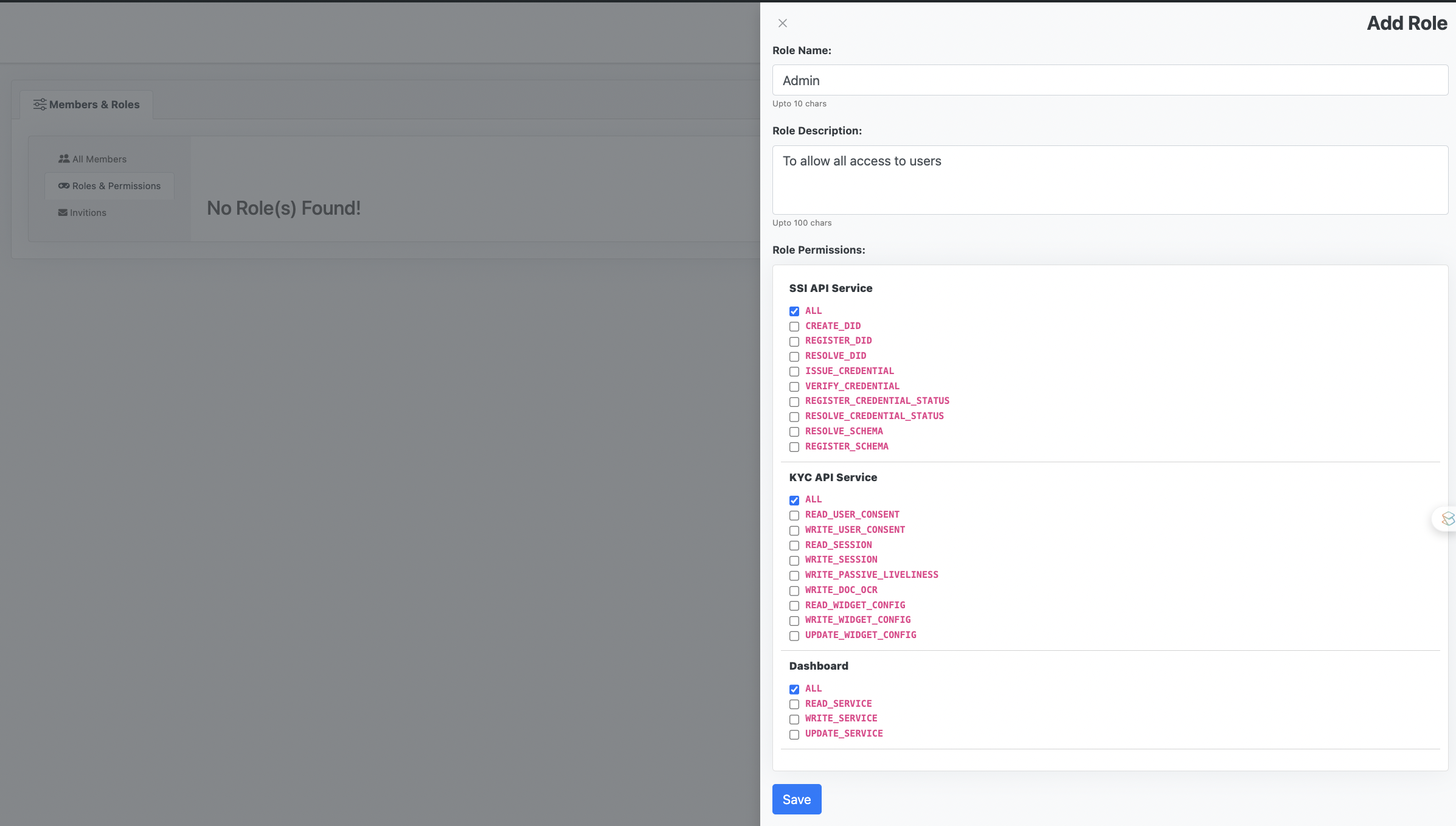Click the Roles & Permissions mask icon
This screenshot has width=1456, height=826.
click(64, 186)
